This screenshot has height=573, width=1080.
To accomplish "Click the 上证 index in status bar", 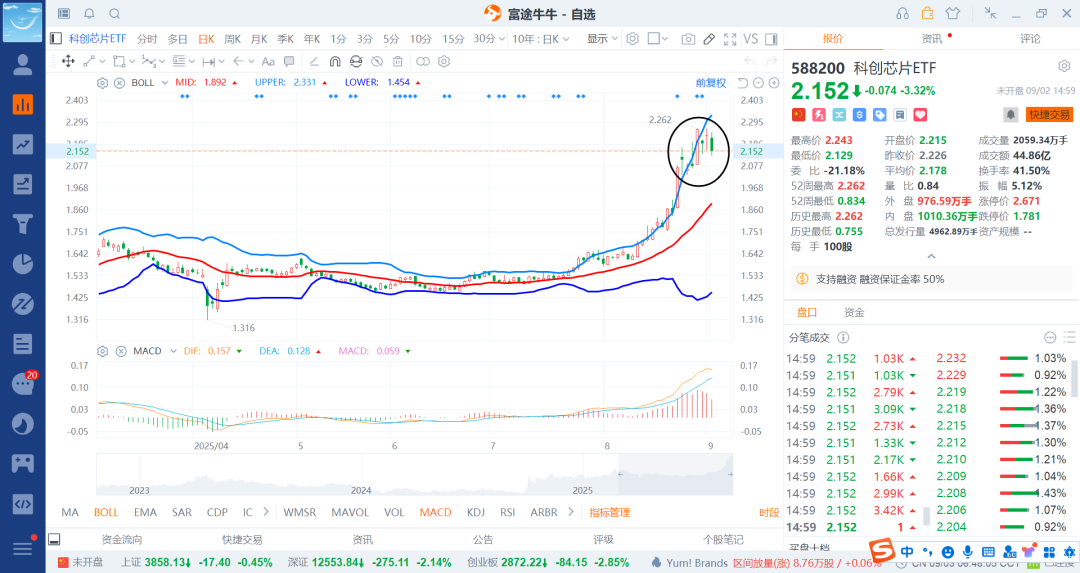I will pos(196,563).
